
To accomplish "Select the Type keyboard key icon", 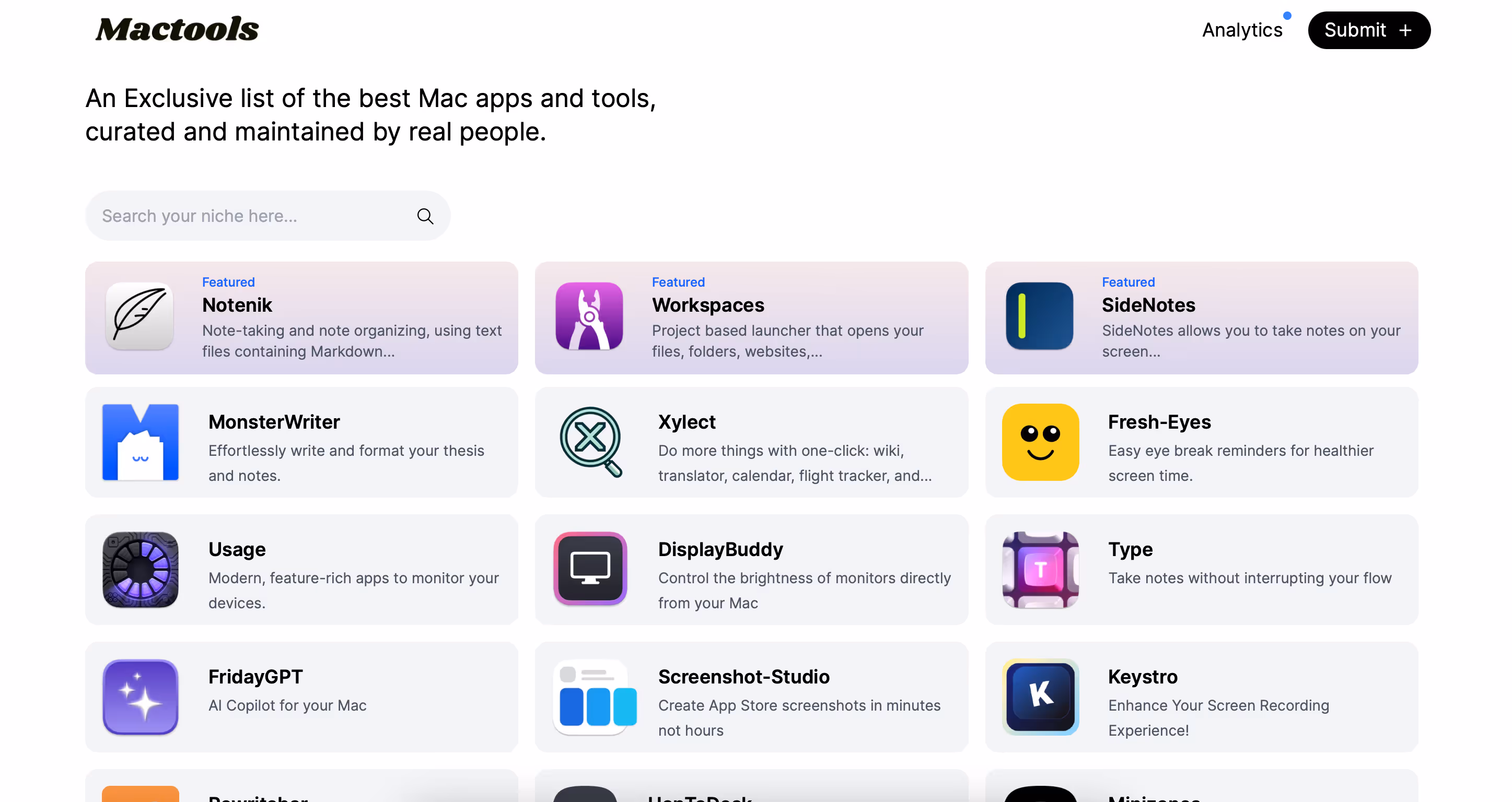I will 1040,569.
